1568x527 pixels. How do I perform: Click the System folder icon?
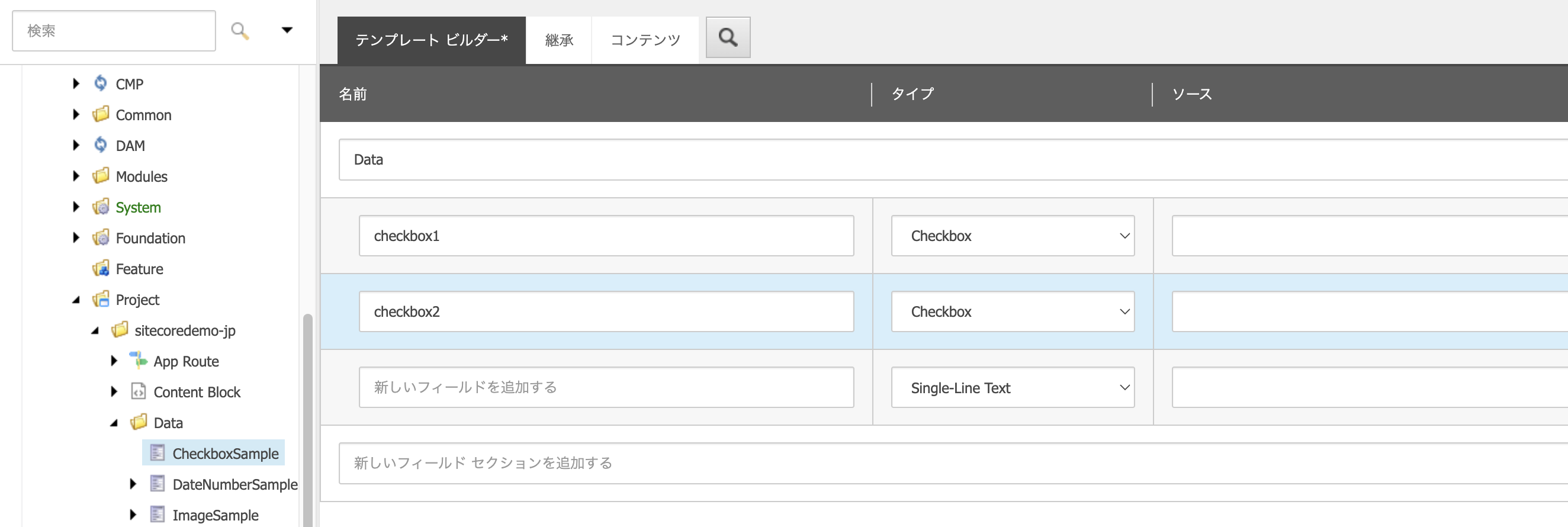(101, 207)
